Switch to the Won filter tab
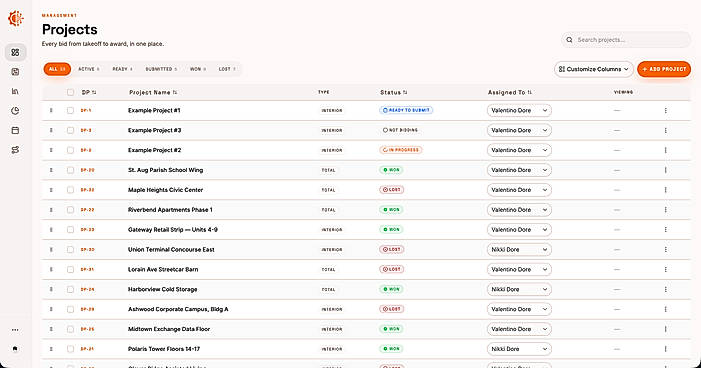Screen dimensions: 701x368 [198, 69]
